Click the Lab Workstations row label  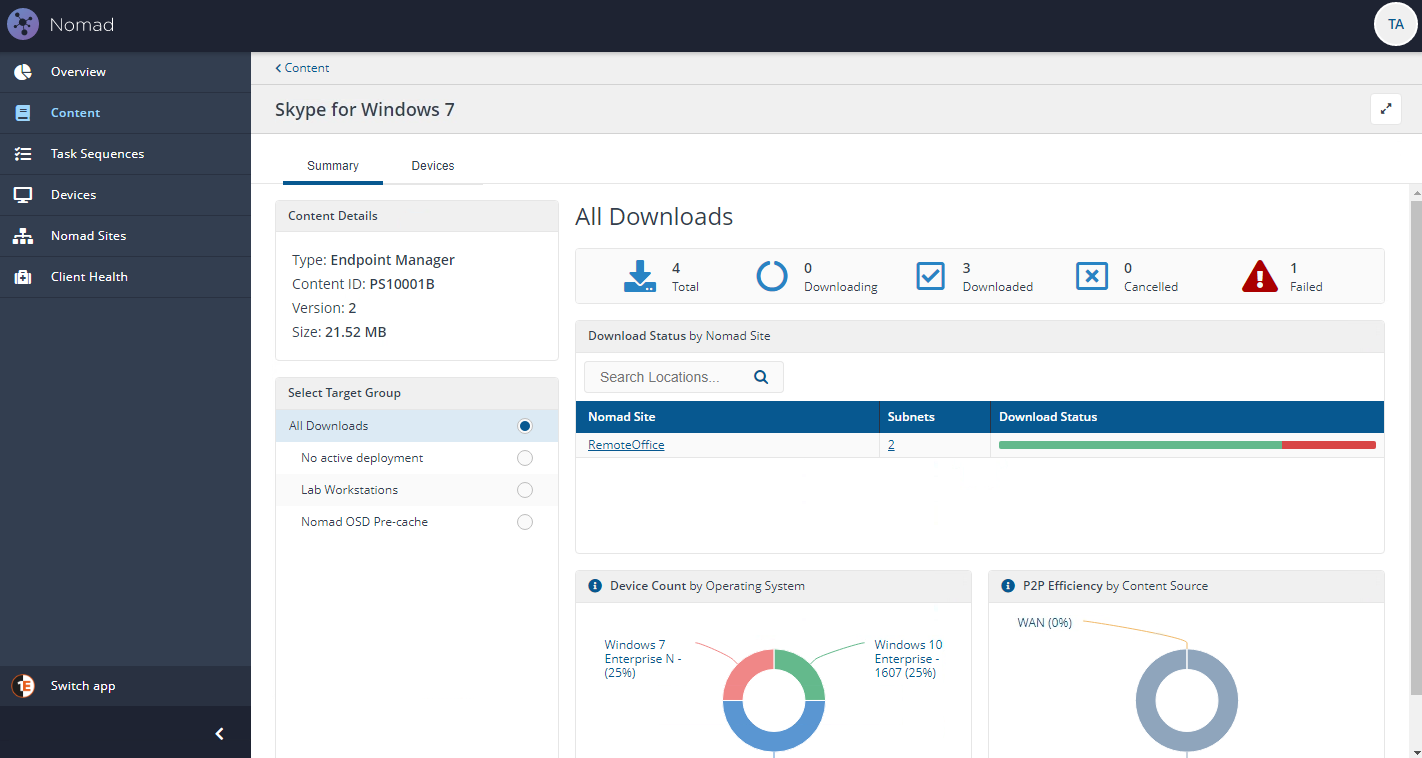pyautogui.click(x=349, y=490)
